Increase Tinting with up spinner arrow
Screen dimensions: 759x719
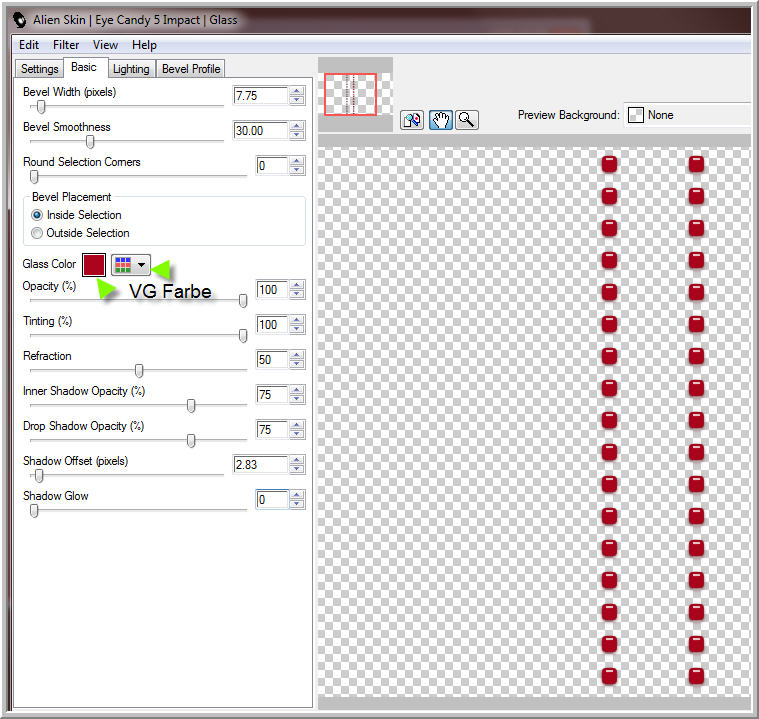[x=297, y=321]
